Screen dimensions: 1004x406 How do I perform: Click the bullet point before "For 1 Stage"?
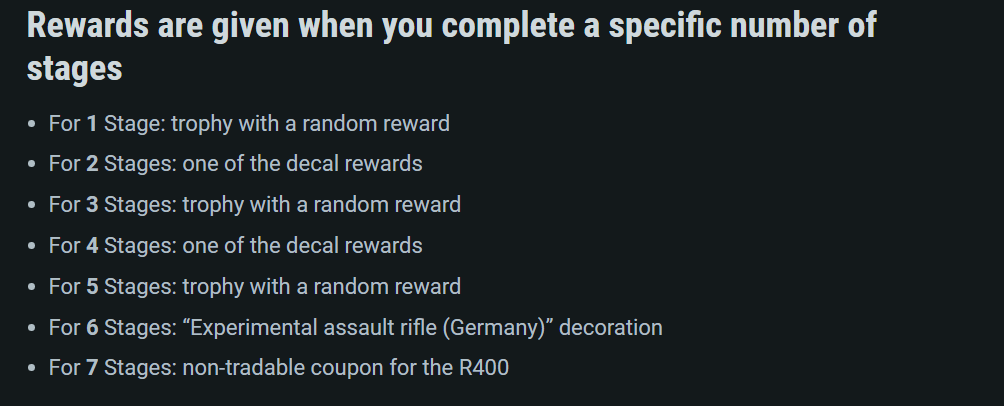click(33, 125)
